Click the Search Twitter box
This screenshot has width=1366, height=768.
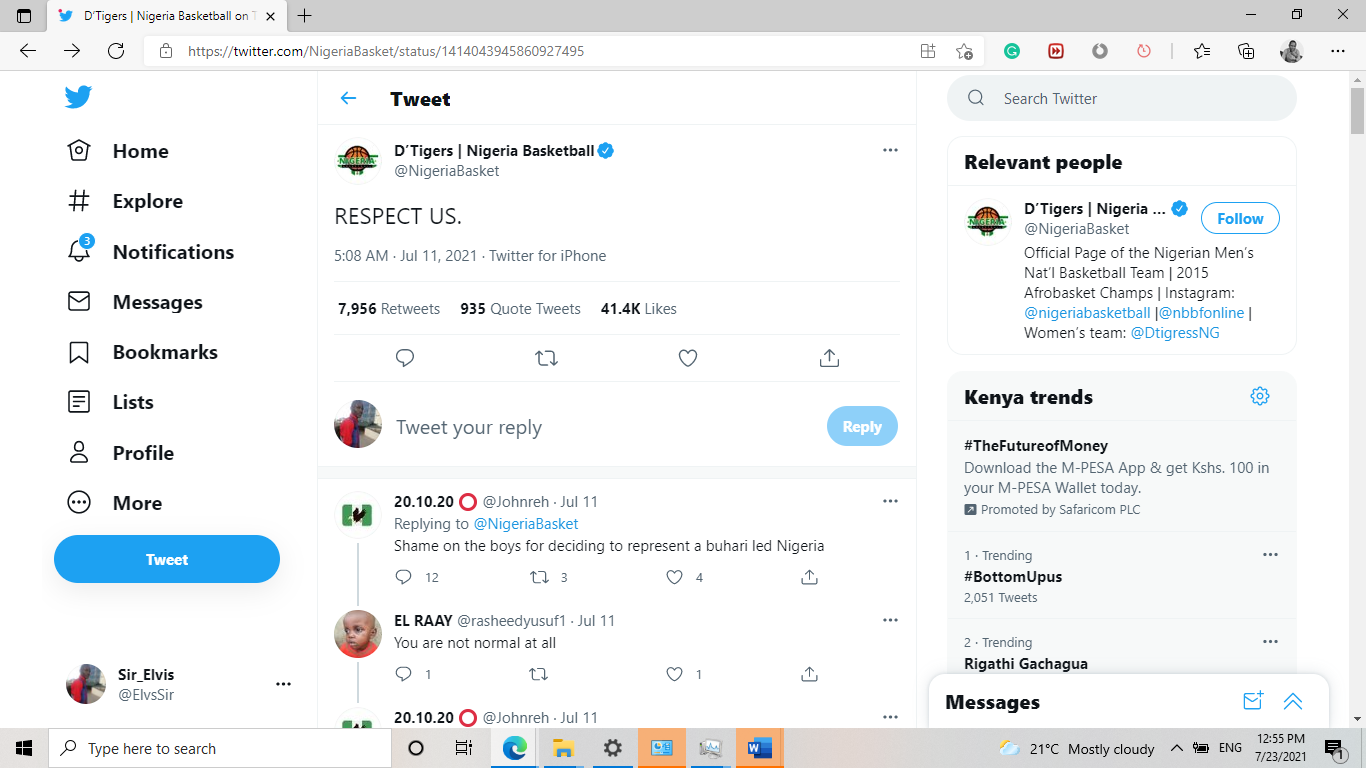click(x=1122, y=98)
